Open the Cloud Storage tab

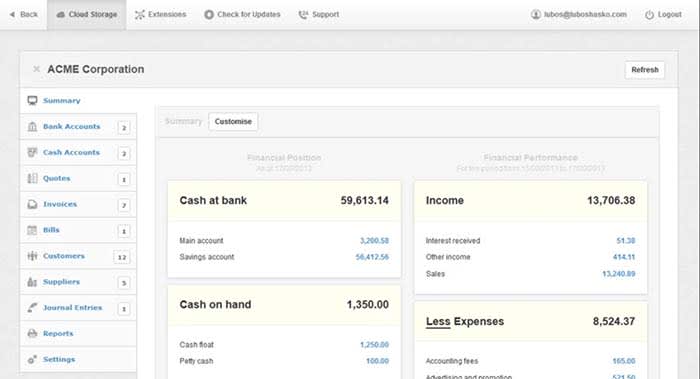[x=87, y=15]
